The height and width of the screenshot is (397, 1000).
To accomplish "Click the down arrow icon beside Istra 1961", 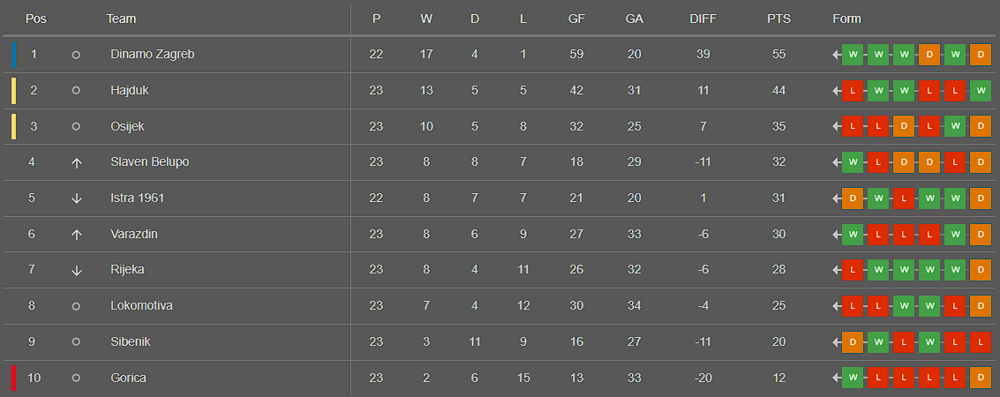I will tap(77, 198).
